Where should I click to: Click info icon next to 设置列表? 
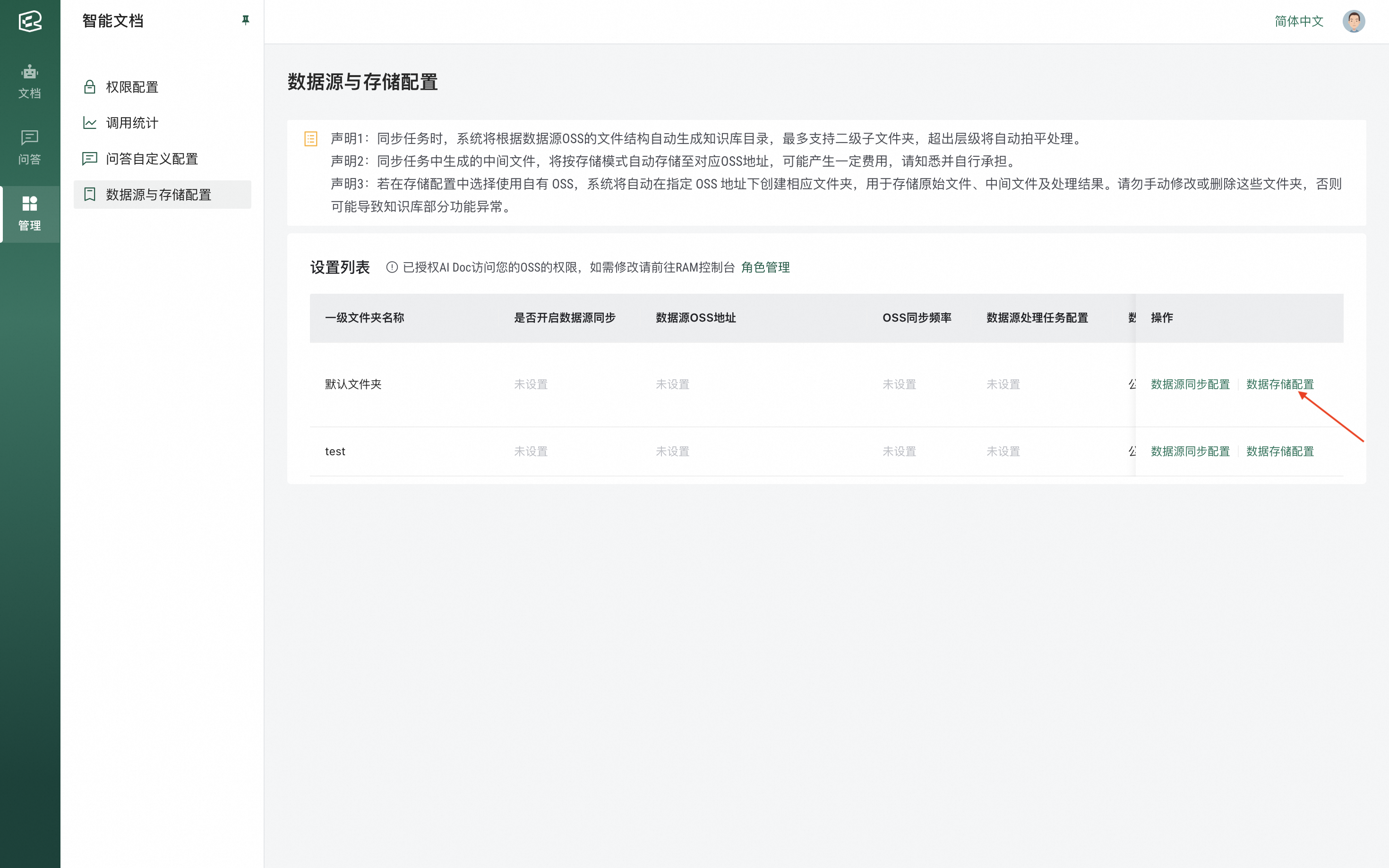click(392, 267)
